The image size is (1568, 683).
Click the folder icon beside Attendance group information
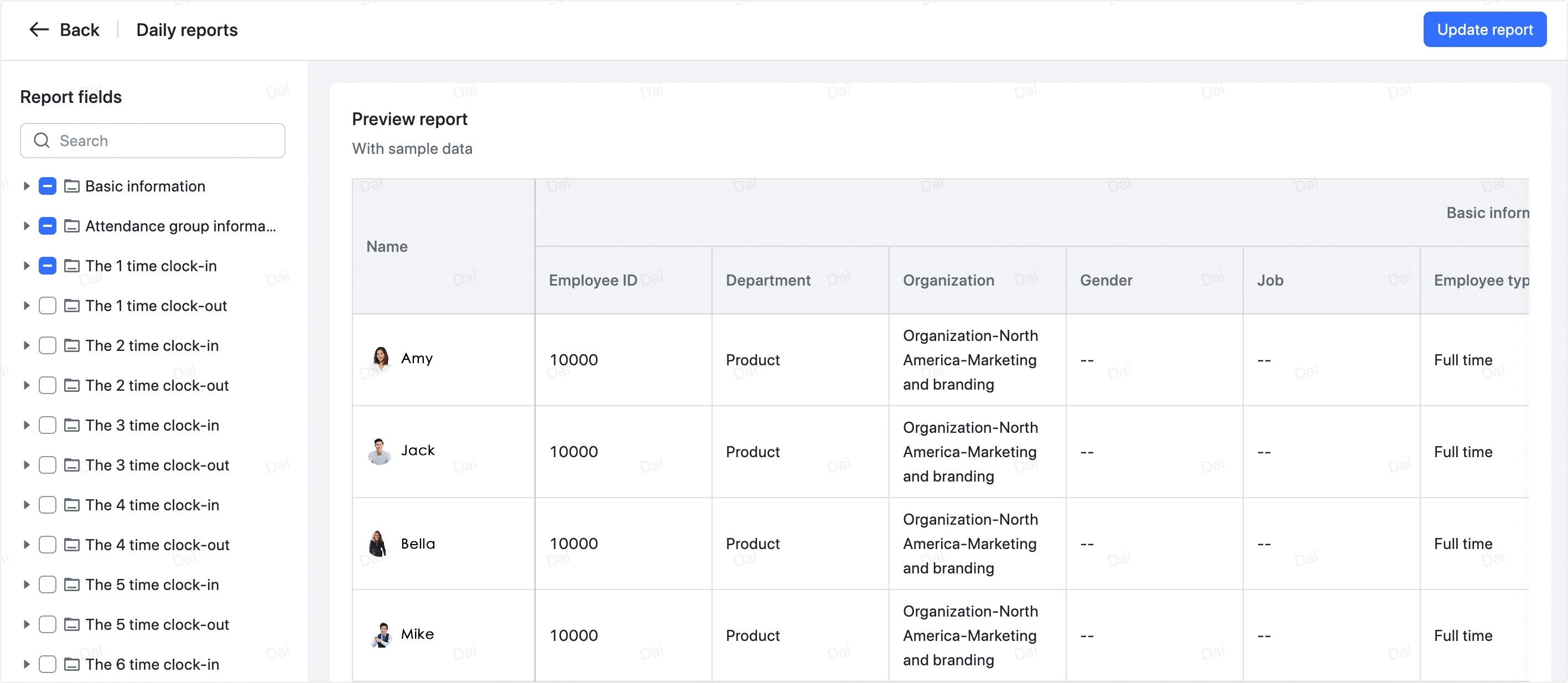[x=71, y=226]
